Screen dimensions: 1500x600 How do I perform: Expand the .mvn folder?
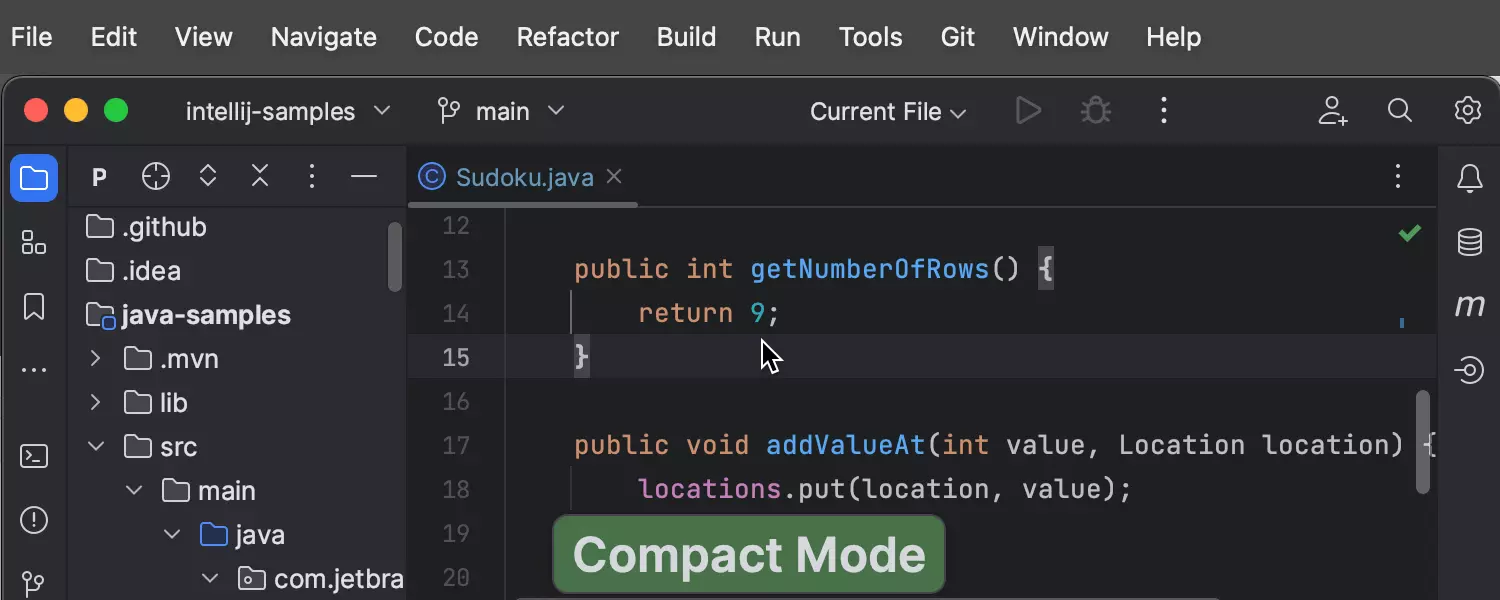[96, 359]
